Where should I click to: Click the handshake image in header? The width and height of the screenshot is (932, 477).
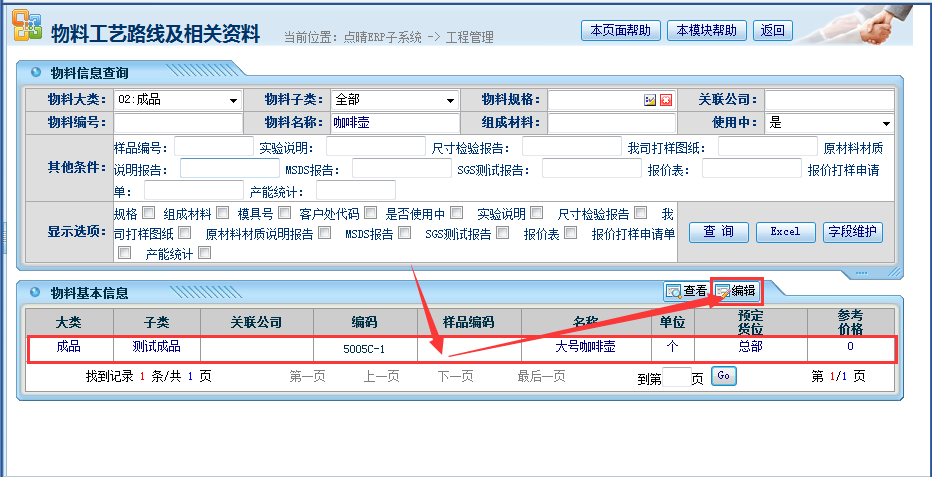click(x=868, y=24)
